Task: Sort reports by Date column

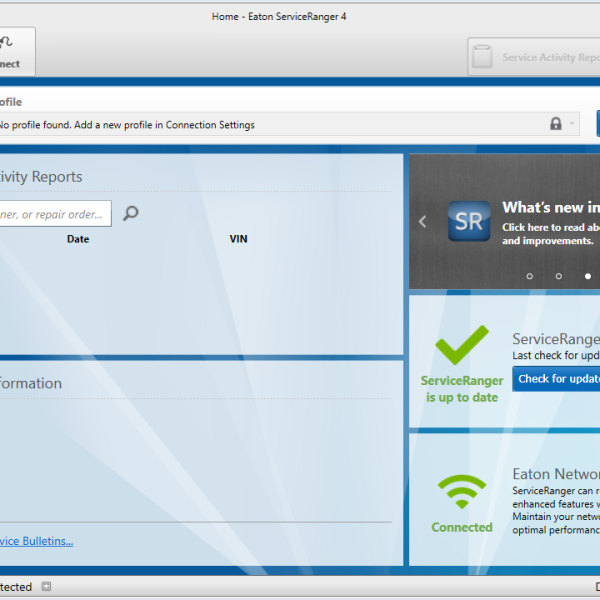Action: (x=78, y=239)
